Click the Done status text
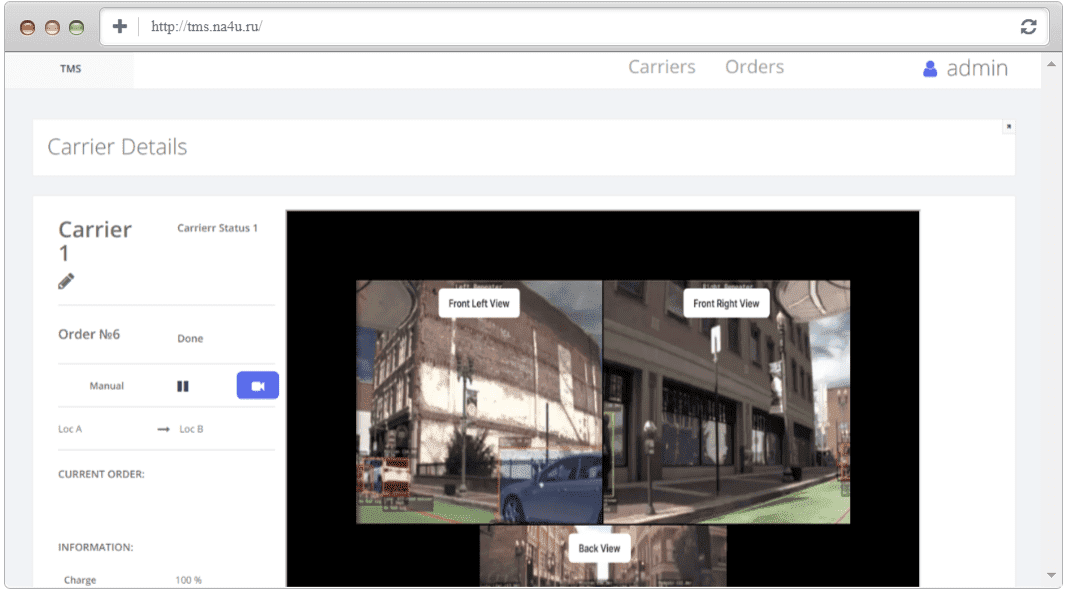Image resolution: width=1066 pixels, height=594 pixels. pyautogui.click(x=190, y=338)
